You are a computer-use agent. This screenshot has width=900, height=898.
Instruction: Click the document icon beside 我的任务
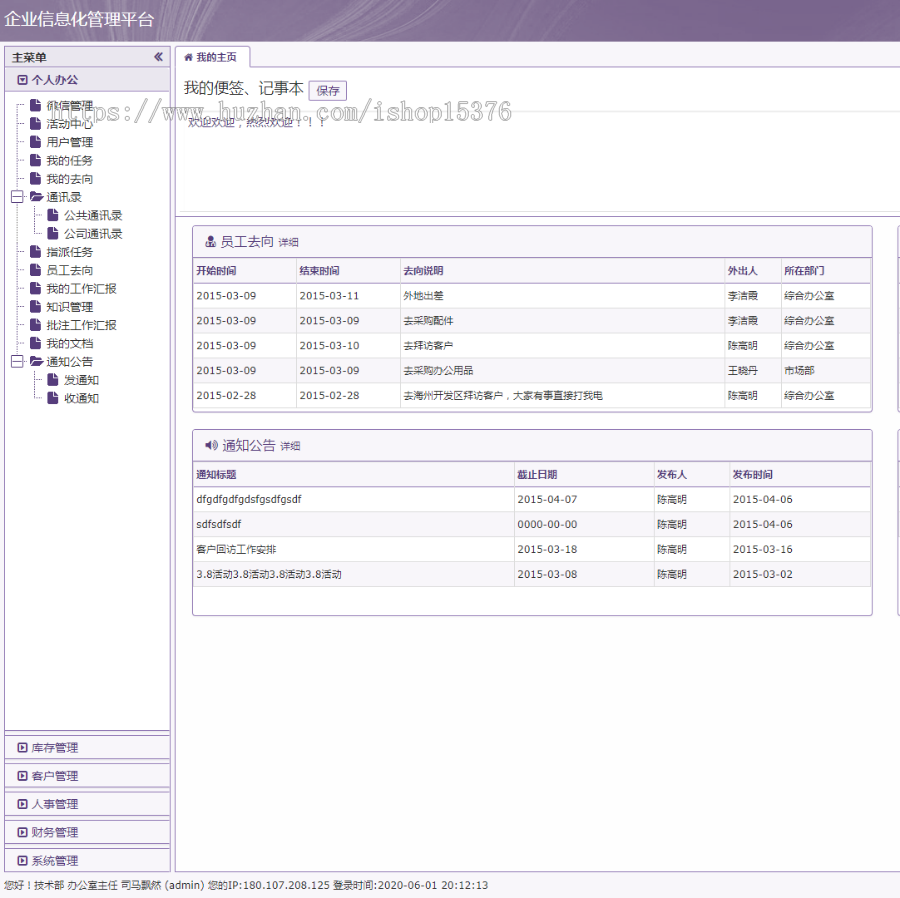click(x=32, y=159)
